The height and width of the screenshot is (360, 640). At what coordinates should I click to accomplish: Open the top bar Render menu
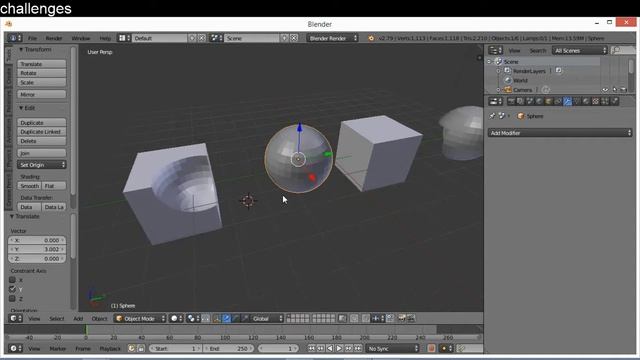pyautogui.click(x=53, y=38)
